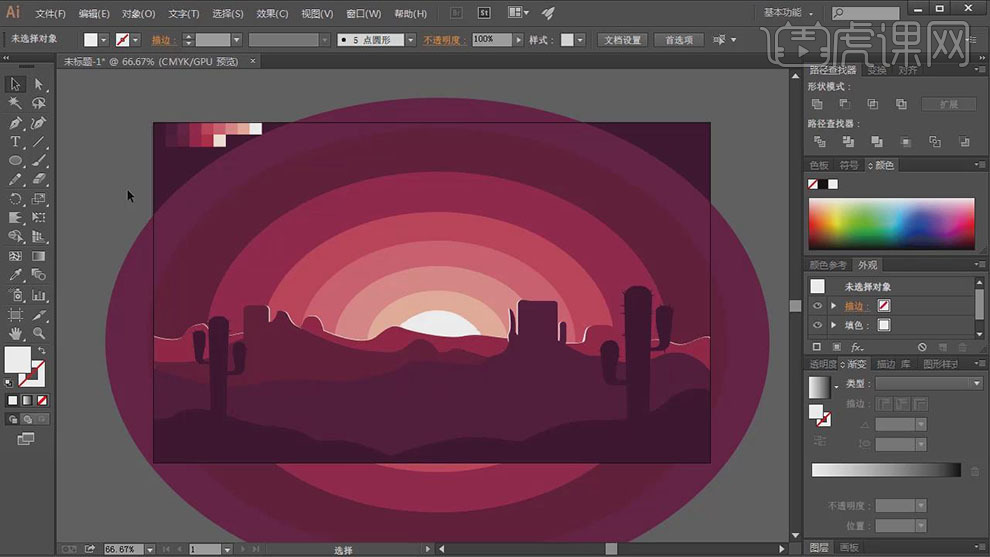Image resolution: width=990 pixels, height=557 pixels.
Task: Select the Type tool
Action: tap(15, 142)
